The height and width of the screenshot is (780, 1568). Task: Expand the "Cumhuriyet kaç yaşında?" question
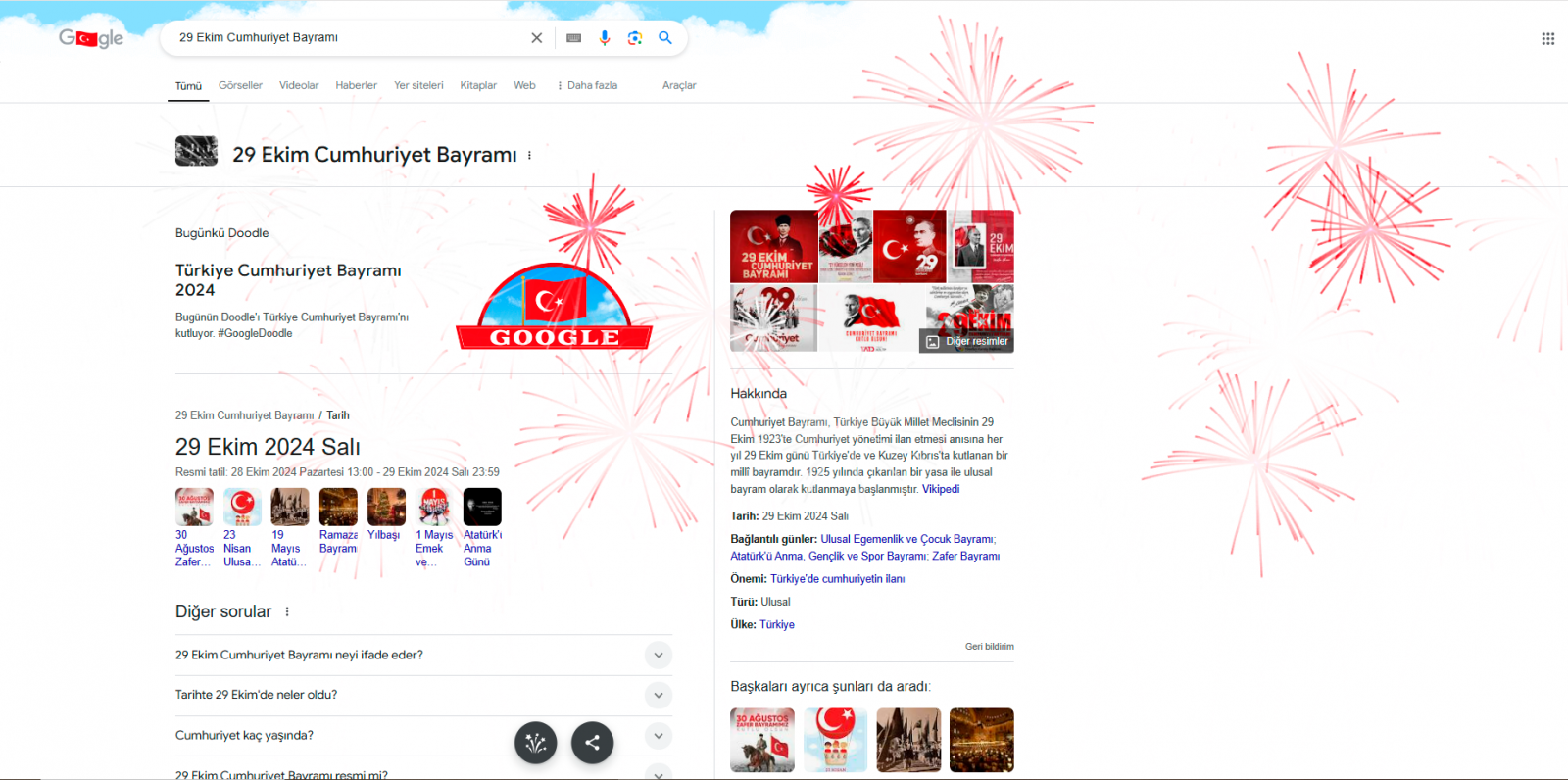pyautogui.click(x=659, y=736)
